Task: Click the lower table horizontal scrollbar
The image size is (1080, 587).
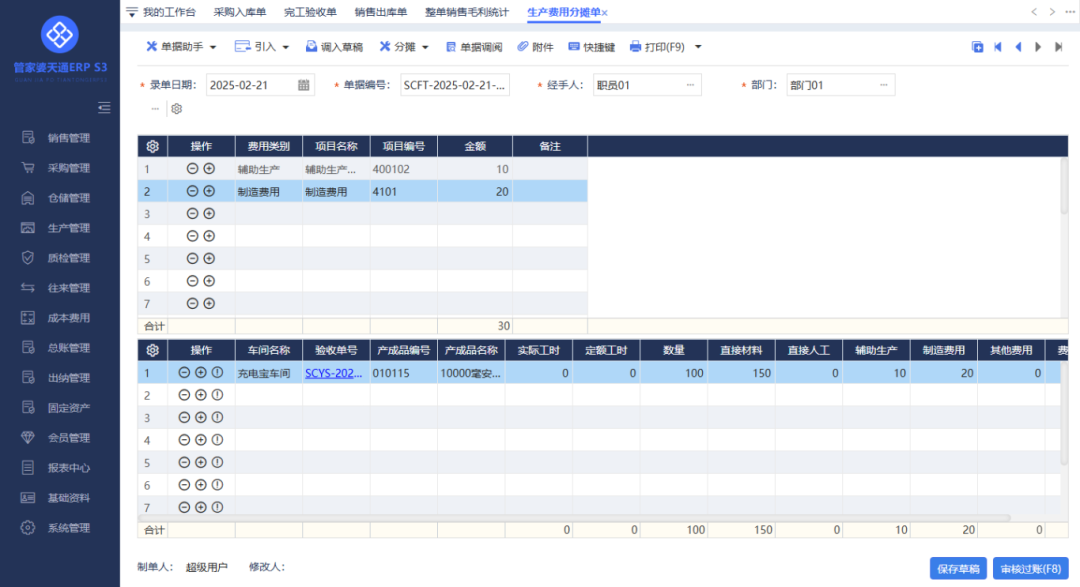Action: pos(574,517)
